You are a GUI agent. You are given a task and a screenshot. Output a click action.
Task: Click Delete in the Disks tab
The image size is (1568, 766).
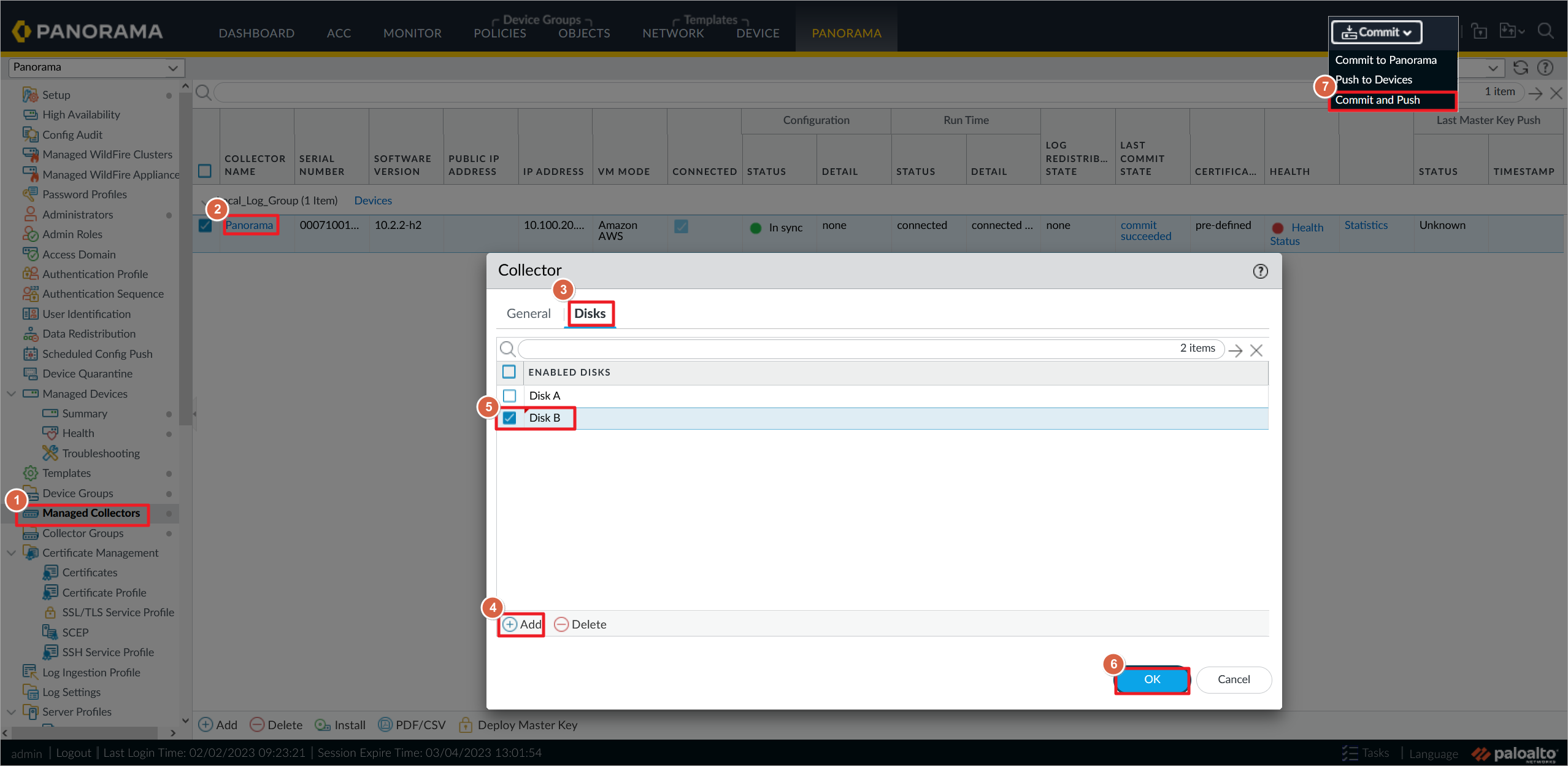click(580, 624)
